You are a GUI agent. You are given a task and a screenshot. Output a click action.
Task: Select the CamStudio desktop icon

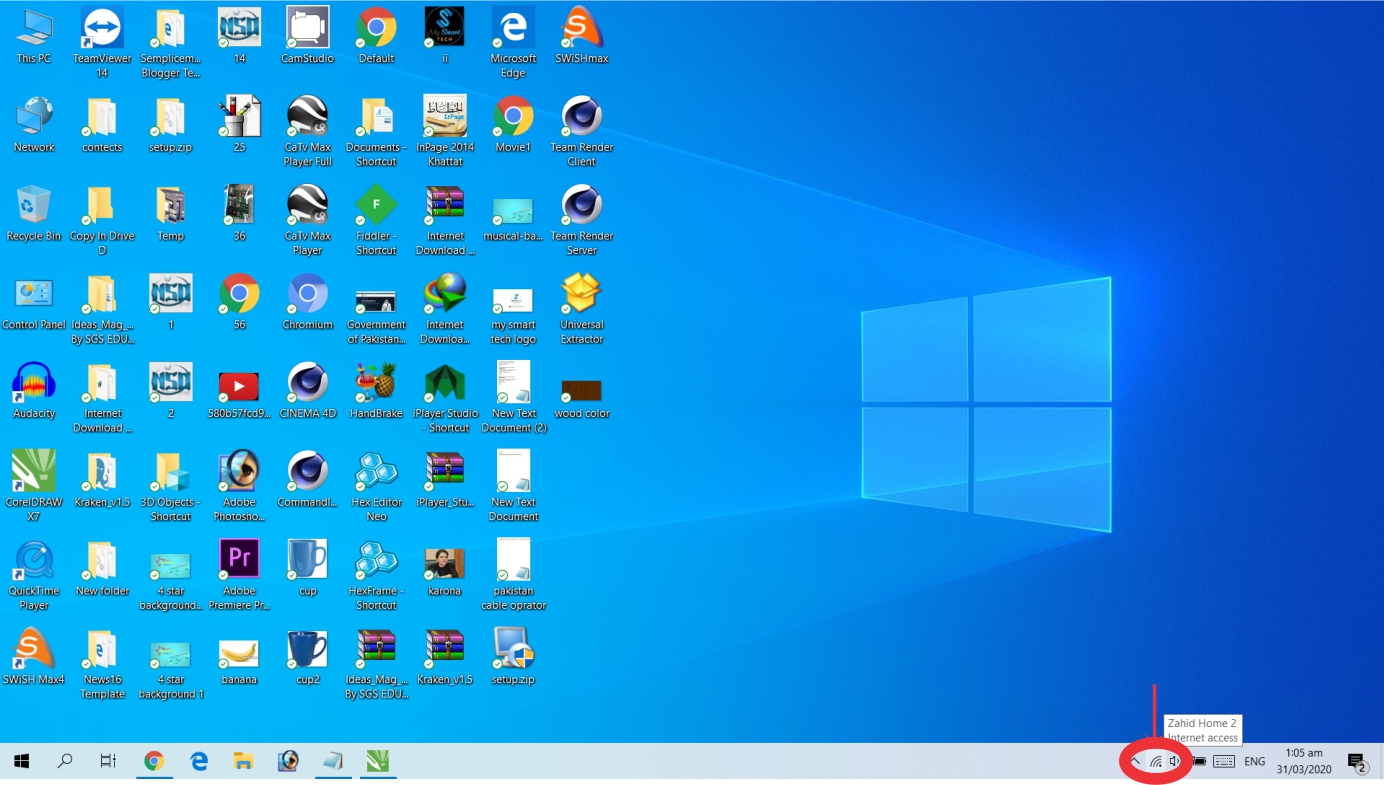point(308,36)
